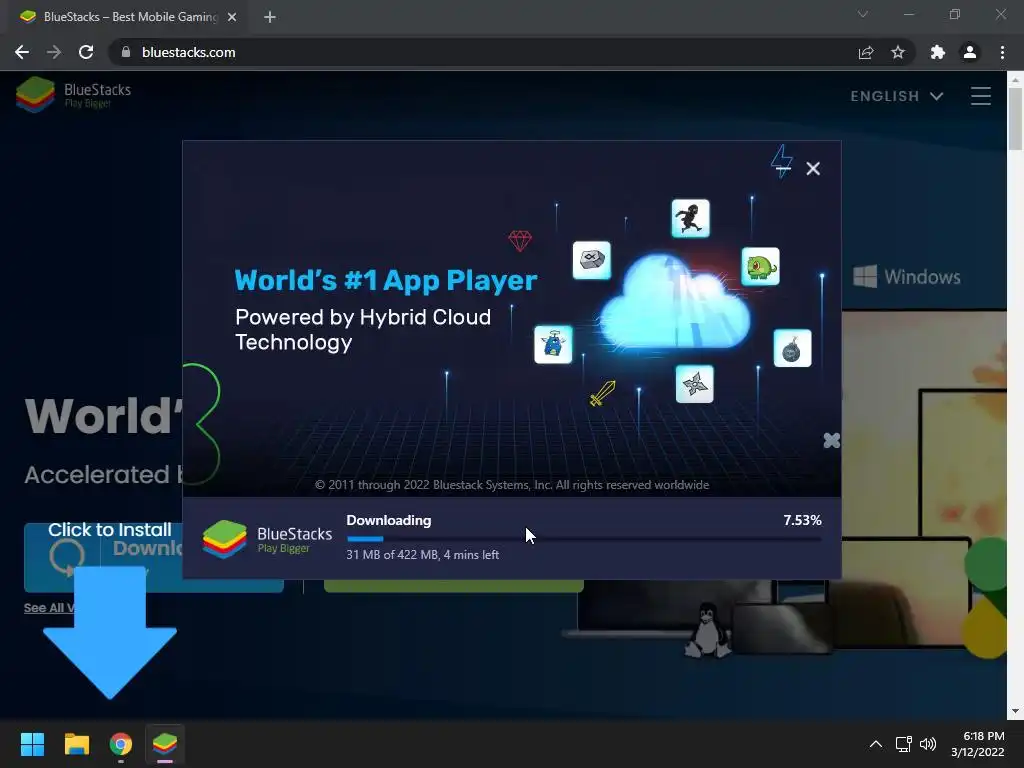Click the 7.53% download percentage
This screenshot has height=768, width=1024.
click(802, 520)
